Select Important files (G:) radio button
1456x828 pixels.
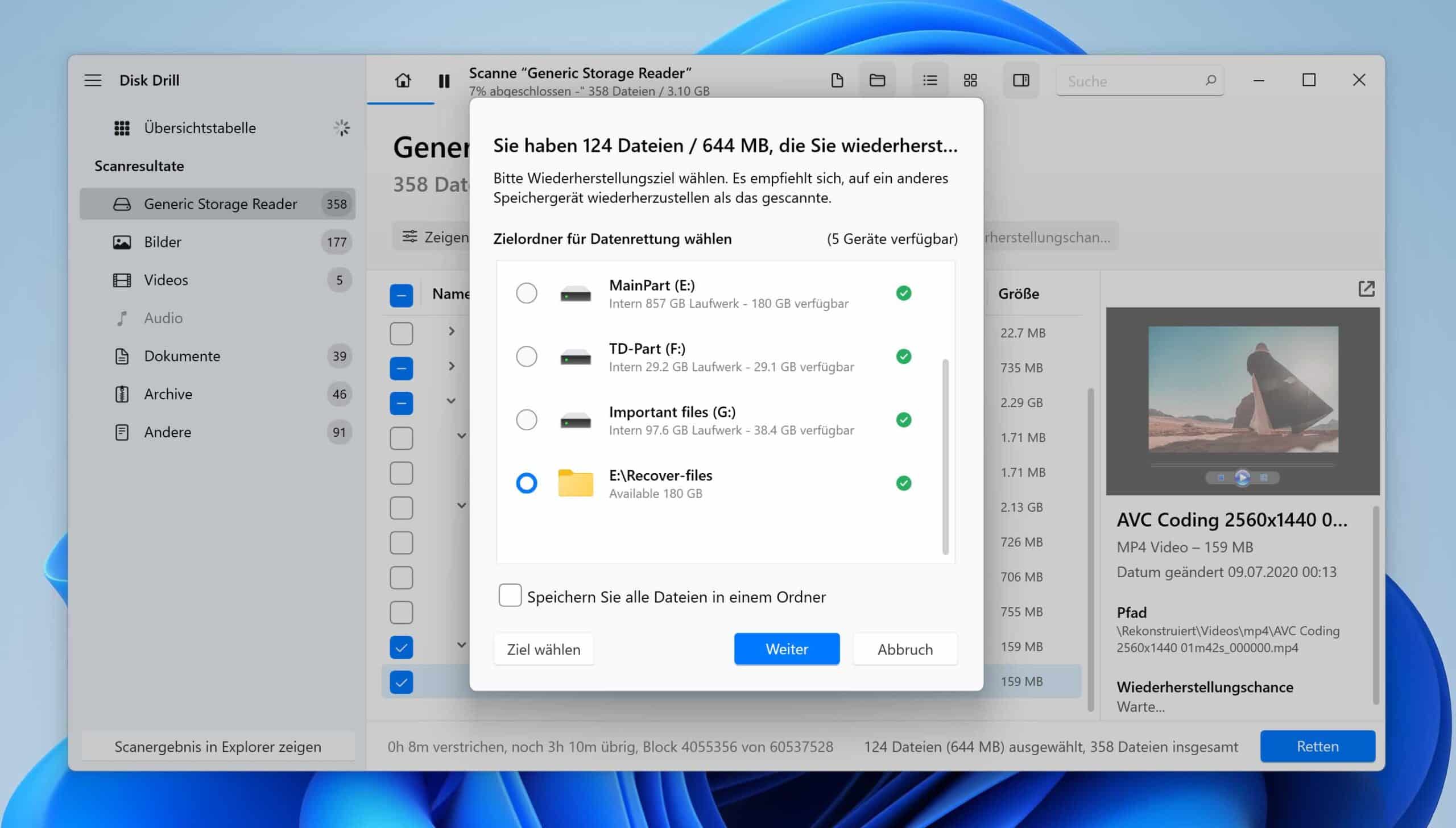tap(526, 420)
